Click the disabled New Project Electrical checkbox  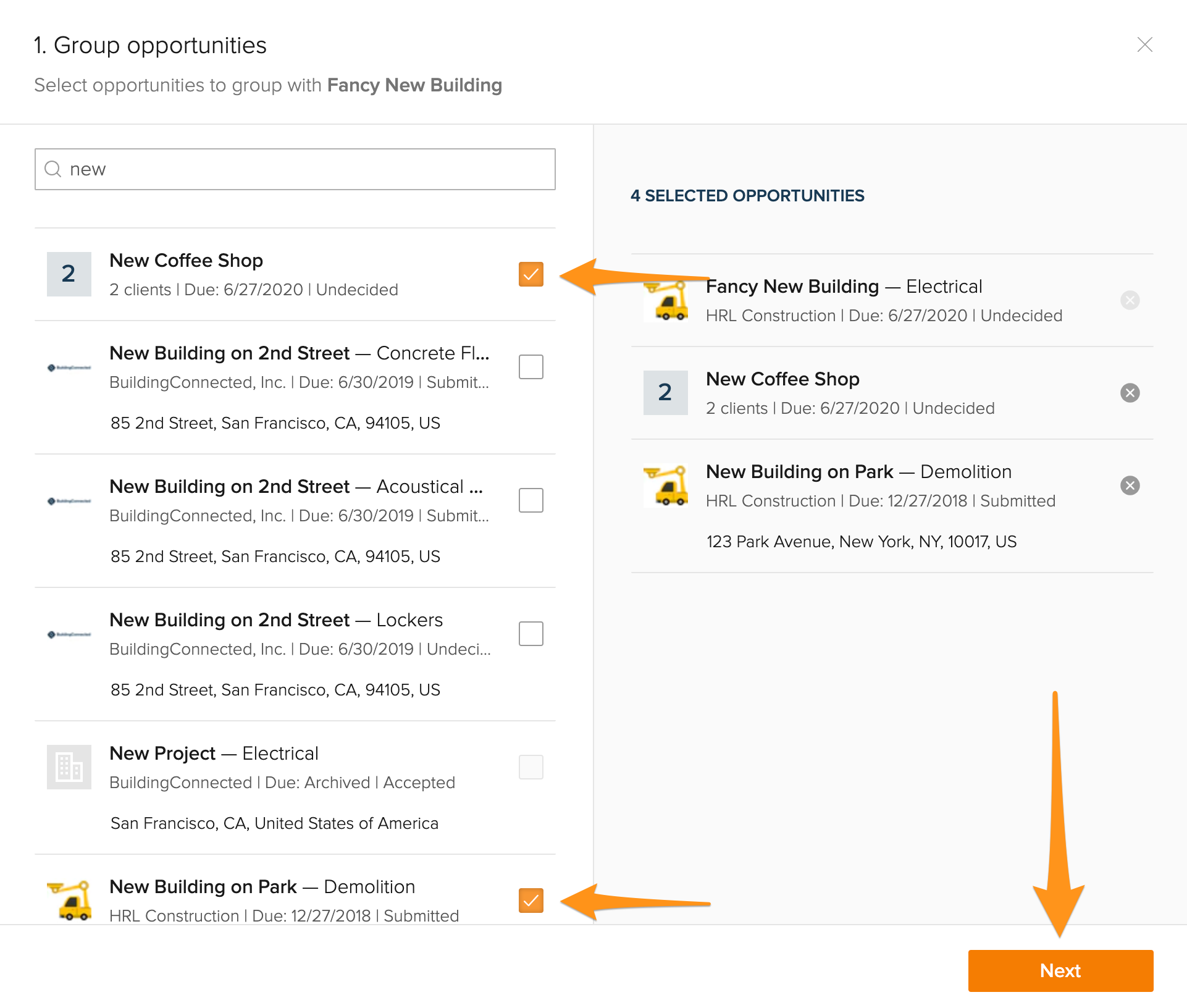(x=531, y=767)
